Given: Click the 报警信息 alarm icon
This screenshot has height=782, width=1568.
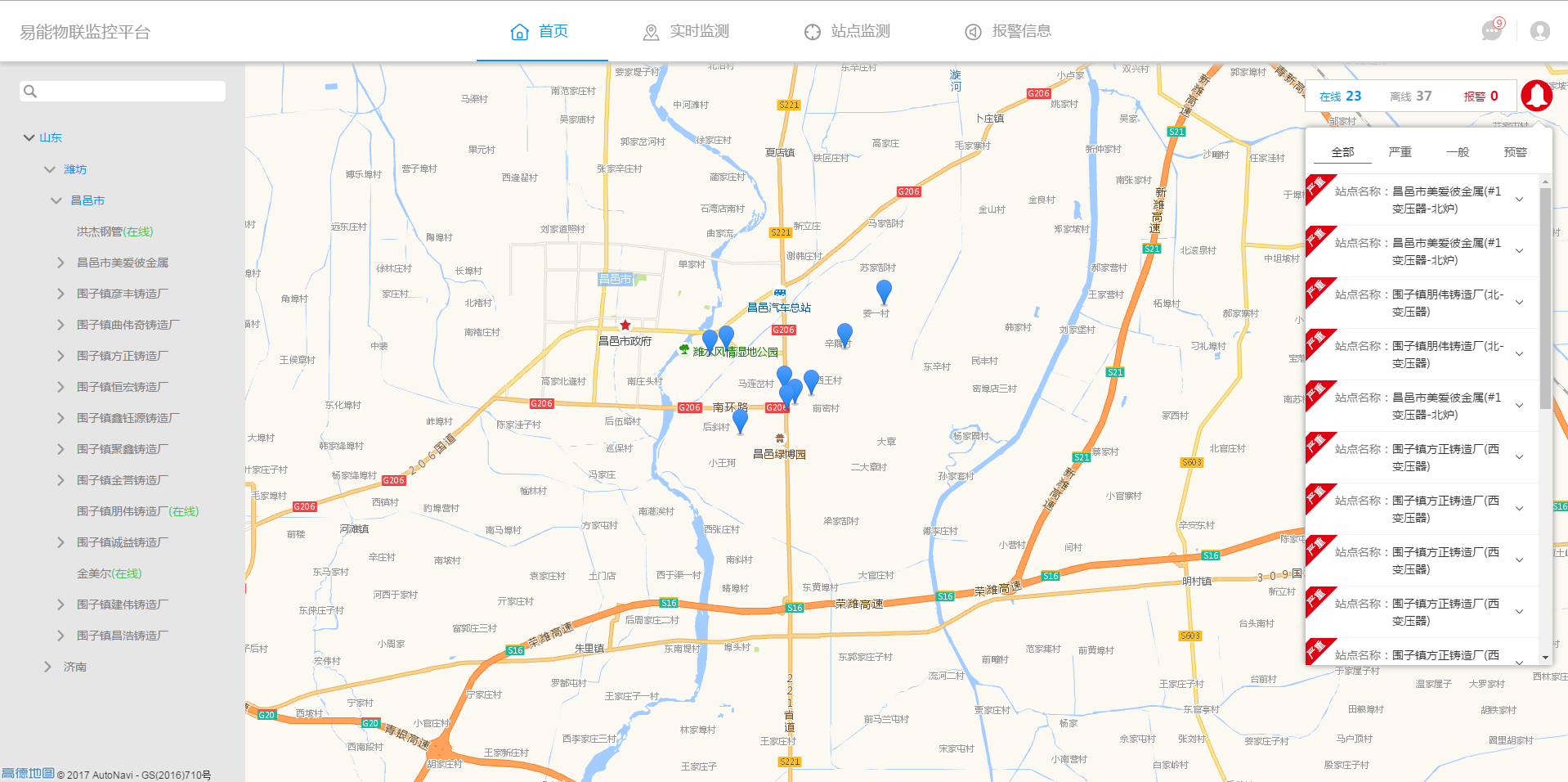Looking at the screenshot, I should coord(972,31).
